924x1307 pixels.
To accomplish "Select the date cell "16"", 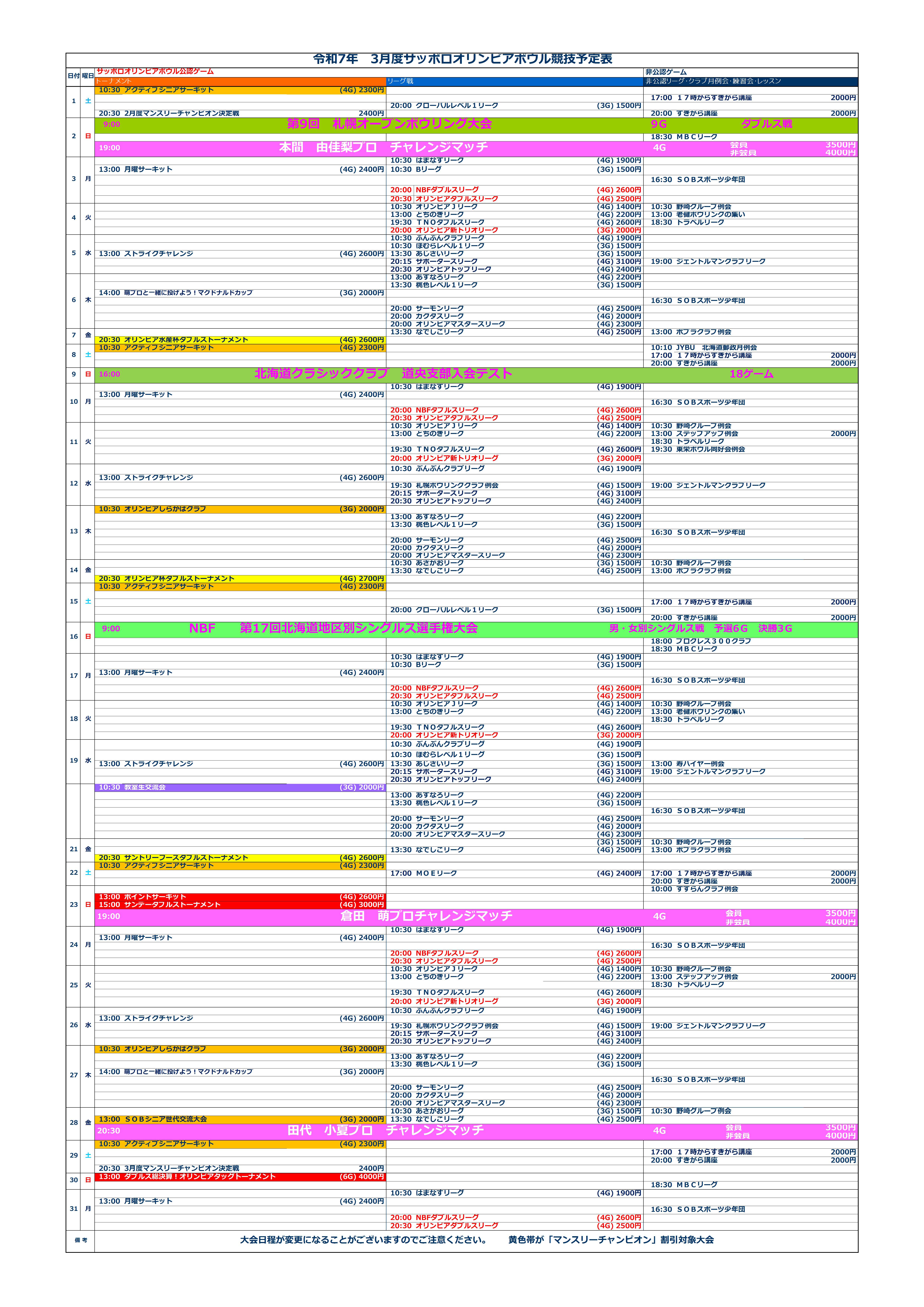I will [73, 637].
